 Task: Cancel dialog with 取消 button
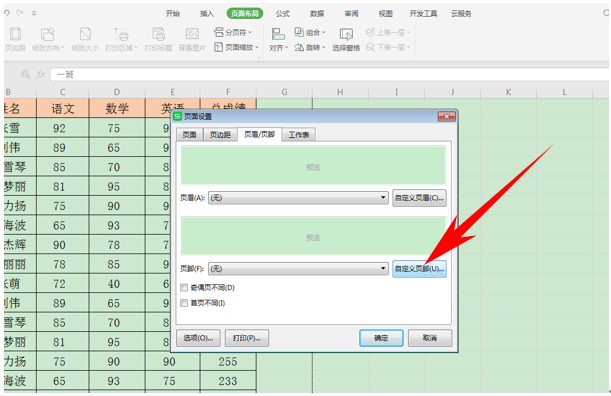430,338
